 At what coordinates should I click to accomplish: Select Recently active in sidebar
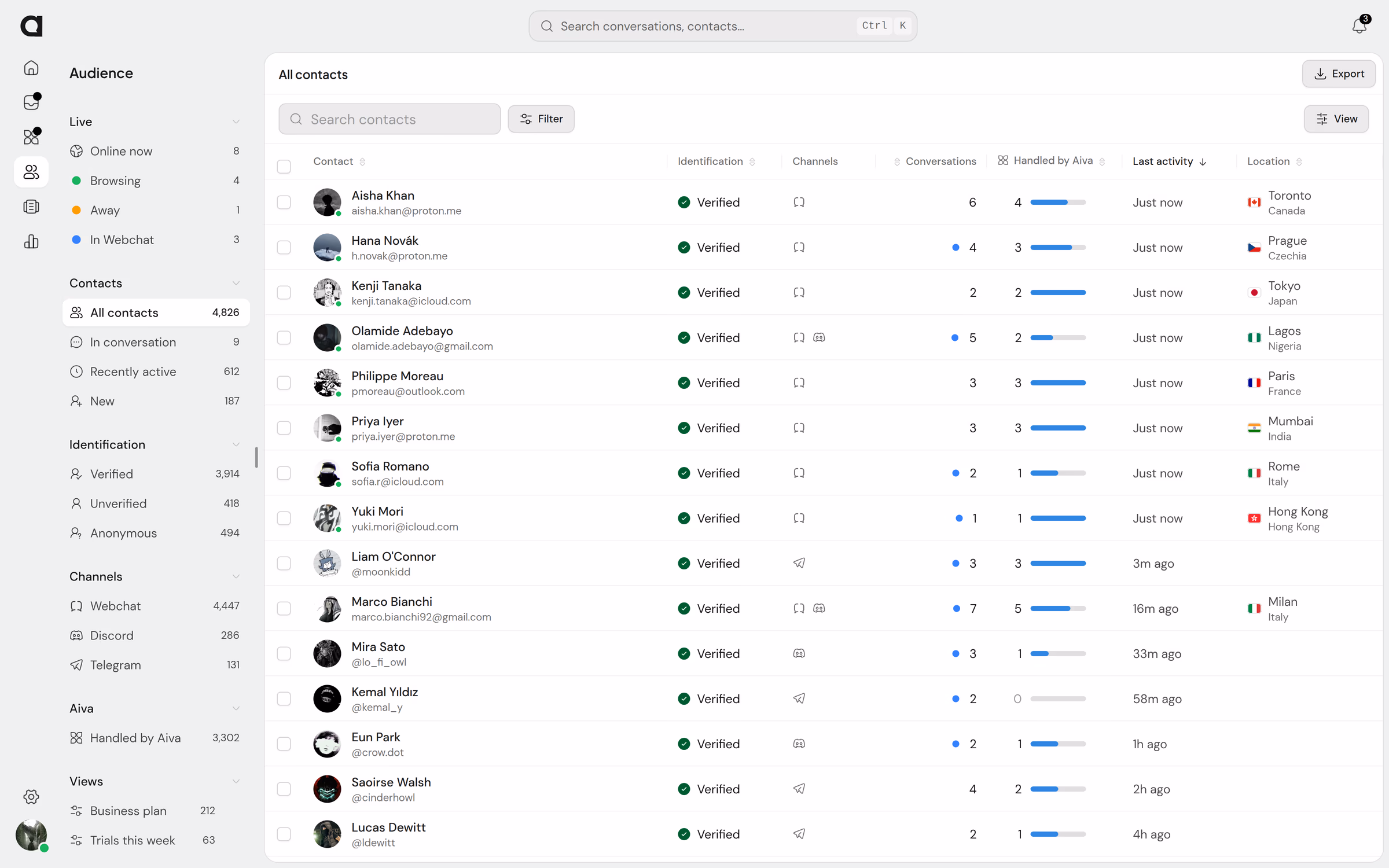(x=156, y=372)
